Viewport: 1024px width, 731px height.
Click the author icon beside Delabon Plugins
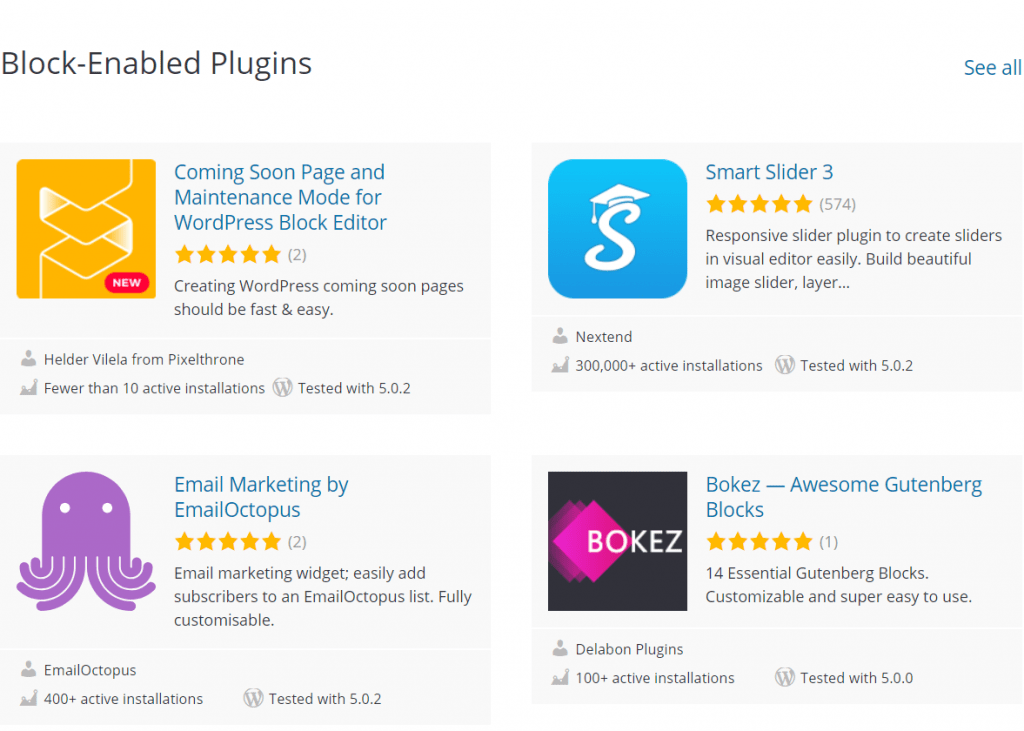[560, 649]
